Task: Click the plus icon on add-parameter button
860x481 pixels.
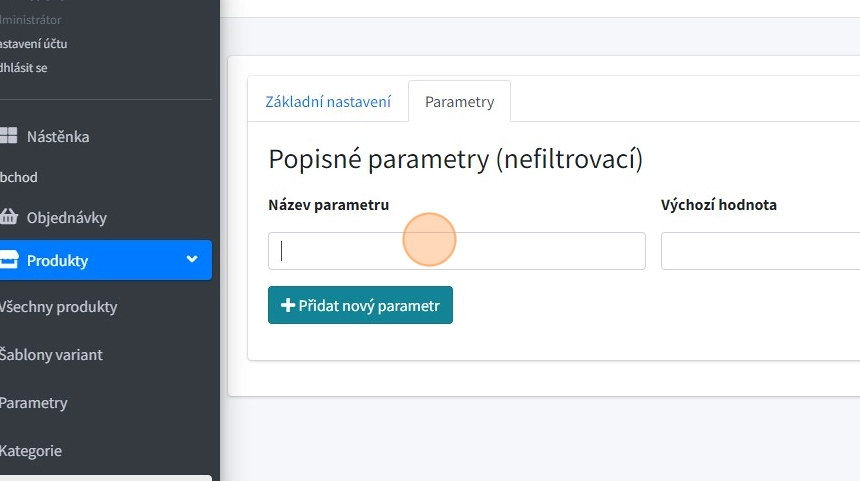Action: 287,306
